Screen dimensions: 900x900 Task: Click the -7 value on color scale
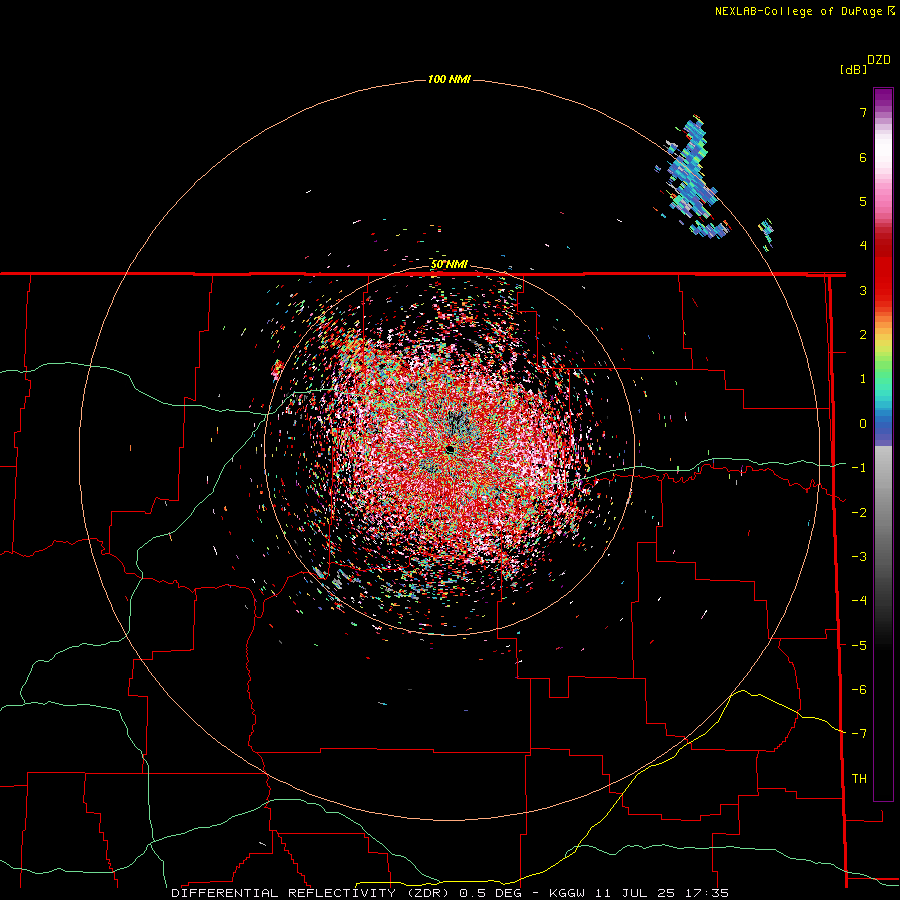859,734
